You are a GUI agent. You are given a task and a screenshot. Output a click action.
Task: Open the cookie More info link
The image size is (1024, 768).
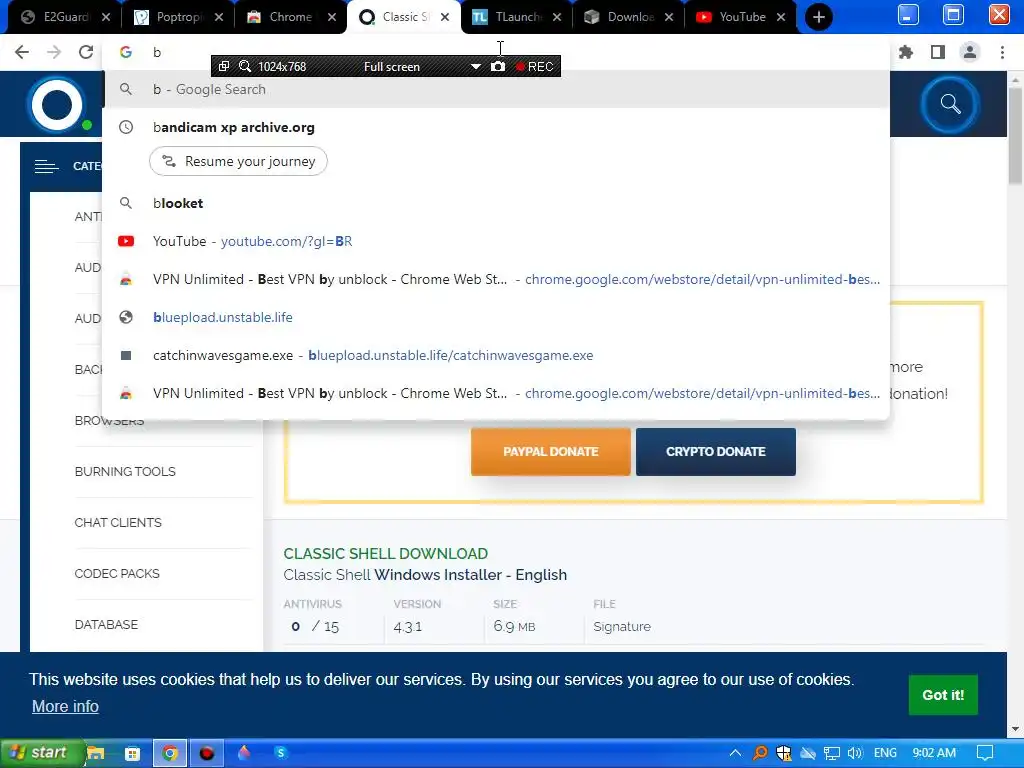click(65, 707)
